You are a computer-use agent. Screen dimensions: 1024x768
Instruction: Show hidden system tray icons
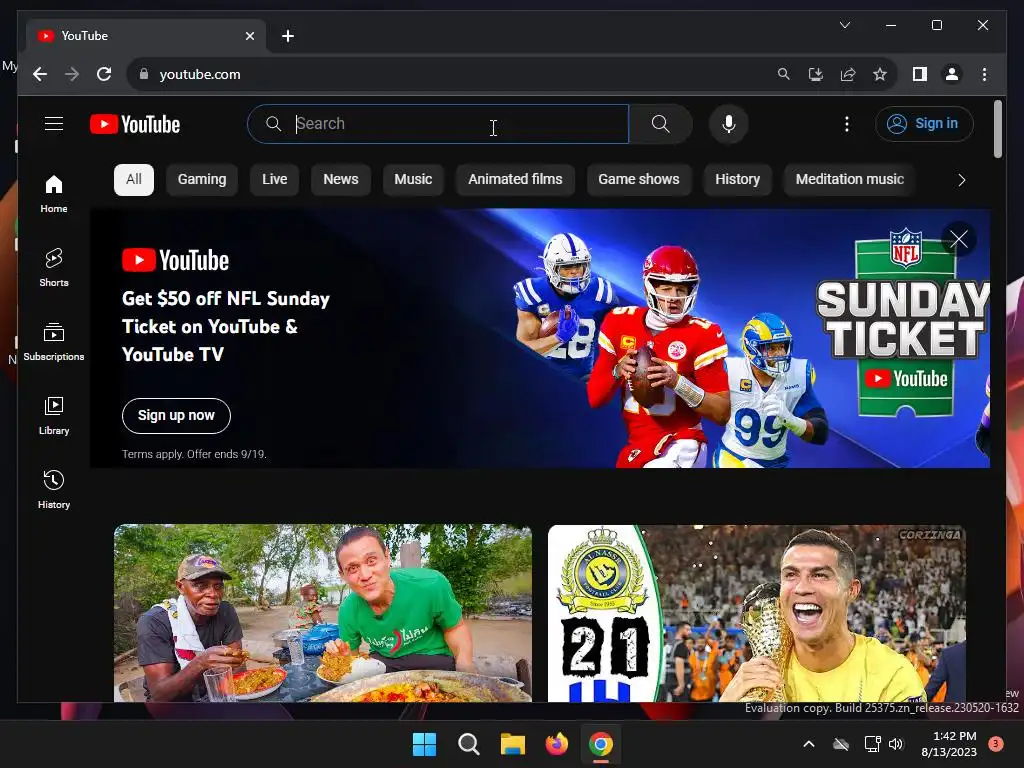click(x=808, y=744)
